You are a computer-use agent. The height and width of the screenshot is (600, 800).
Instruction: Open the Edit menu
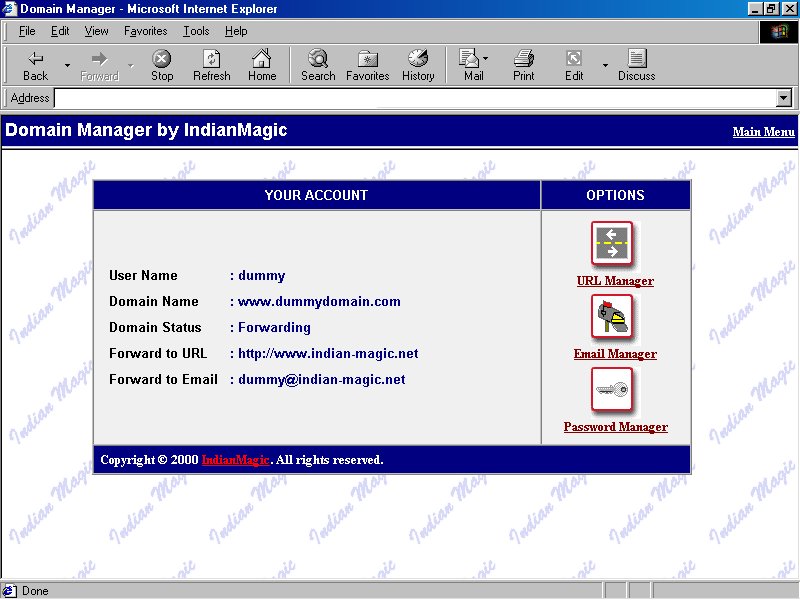60,31
